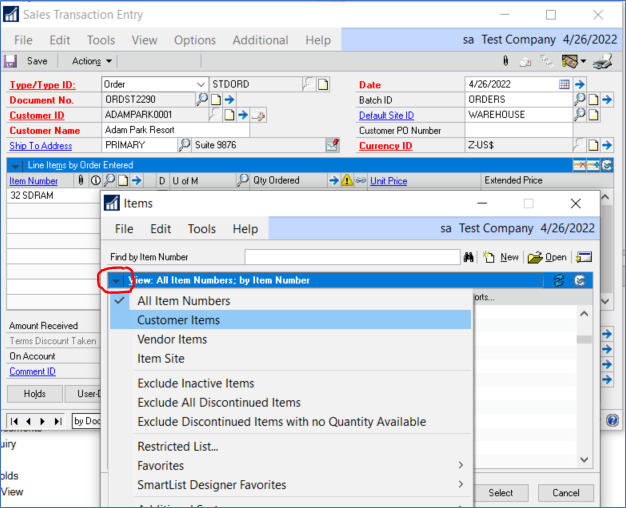626x508 pixels.
Task: Click the Save toolbar icon
Action: [28, 61]
